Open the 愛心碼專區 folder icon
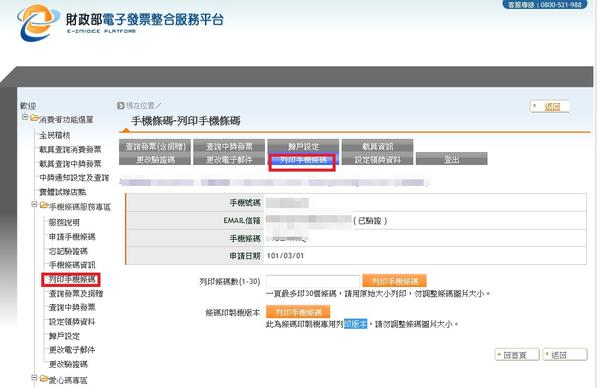This screenshot has width=600, height=388. [x=44, y=379]
